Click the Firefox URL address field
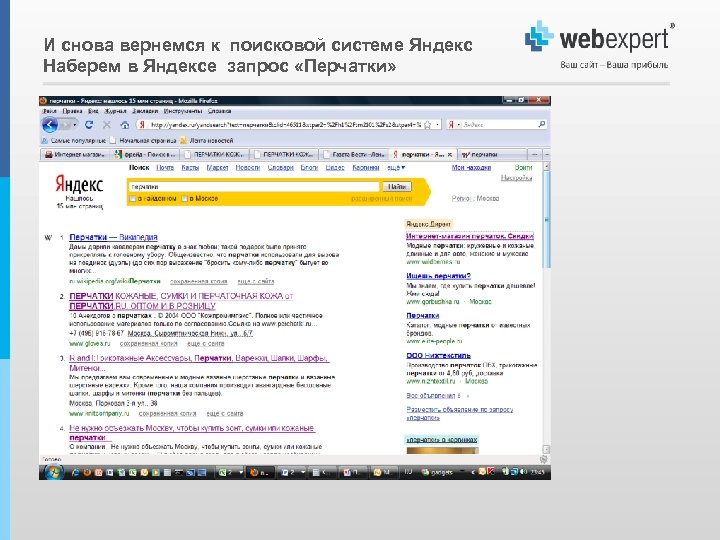This screenshot has height=540, width=720. (290, 124)
